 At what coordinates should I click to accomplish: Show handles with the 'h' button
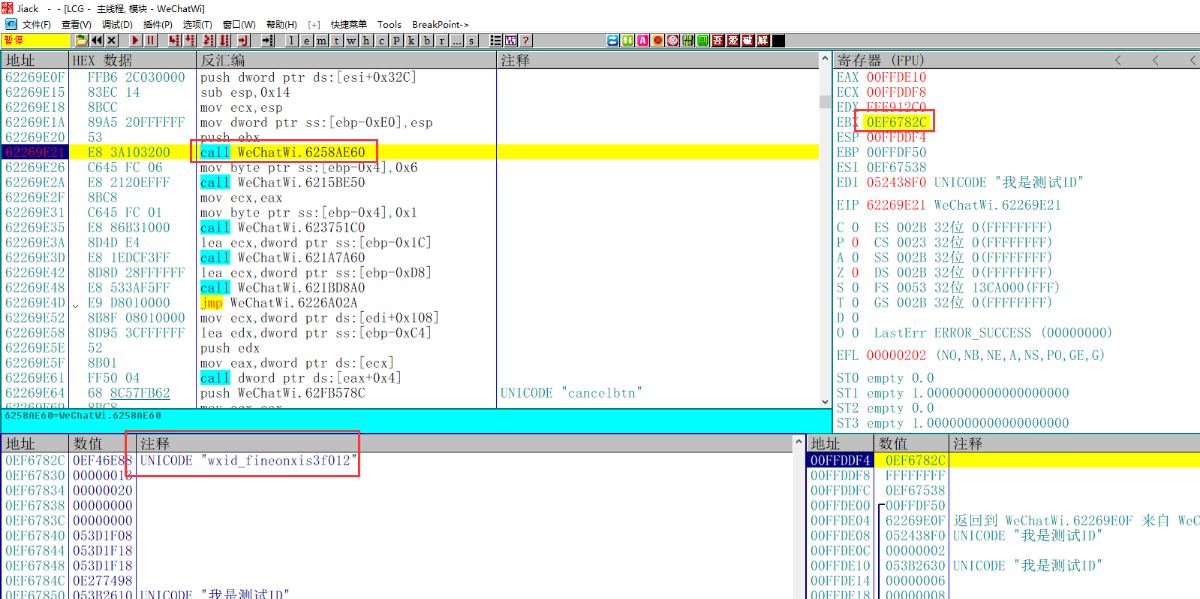point(366,40)
